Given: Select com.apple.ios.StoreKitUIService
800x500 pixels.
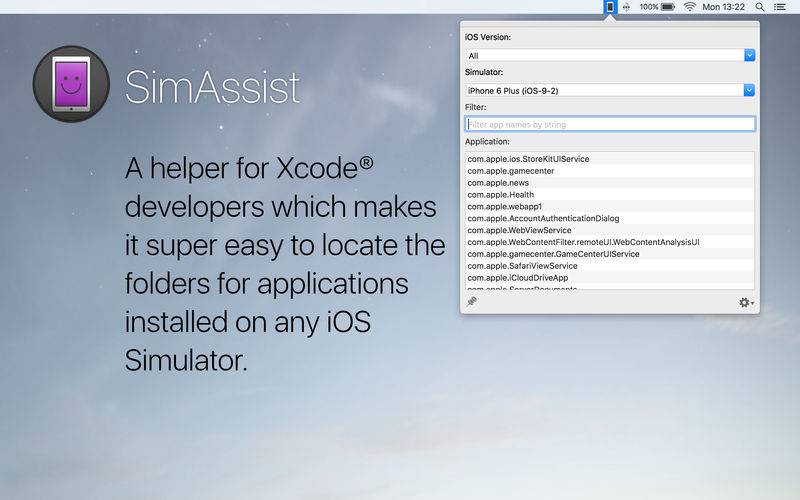Looking at the screenshot, I should pyautogui.click(x=610, y=159).
